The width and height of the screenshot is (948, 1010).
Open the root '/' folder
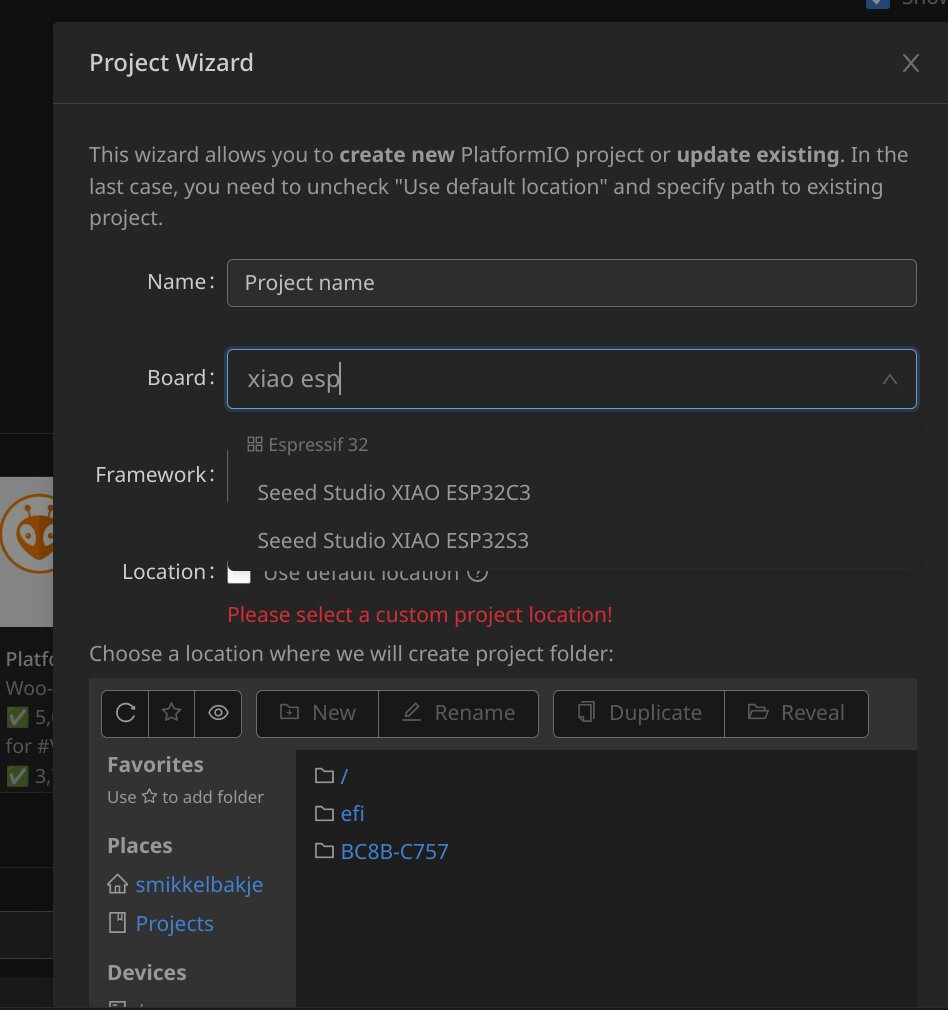344,776
